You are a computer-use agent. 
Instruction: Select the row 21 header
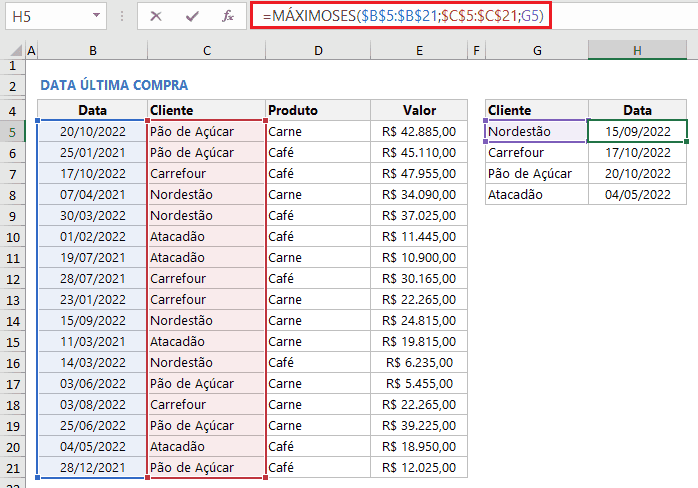click(x=12, y=468)
